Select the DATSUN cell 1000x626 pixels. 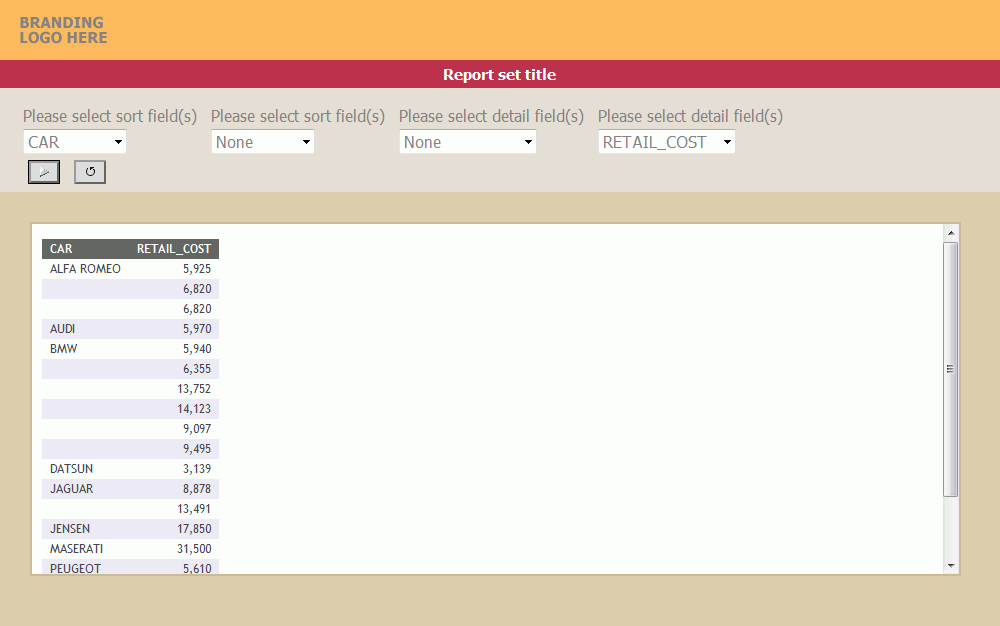coord(71,469)
